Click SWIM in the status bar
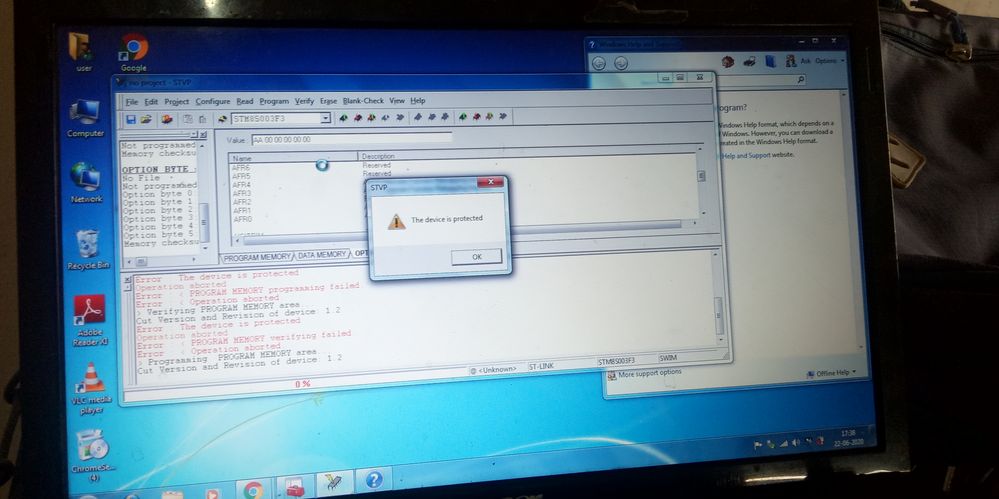 click(668, 359)
